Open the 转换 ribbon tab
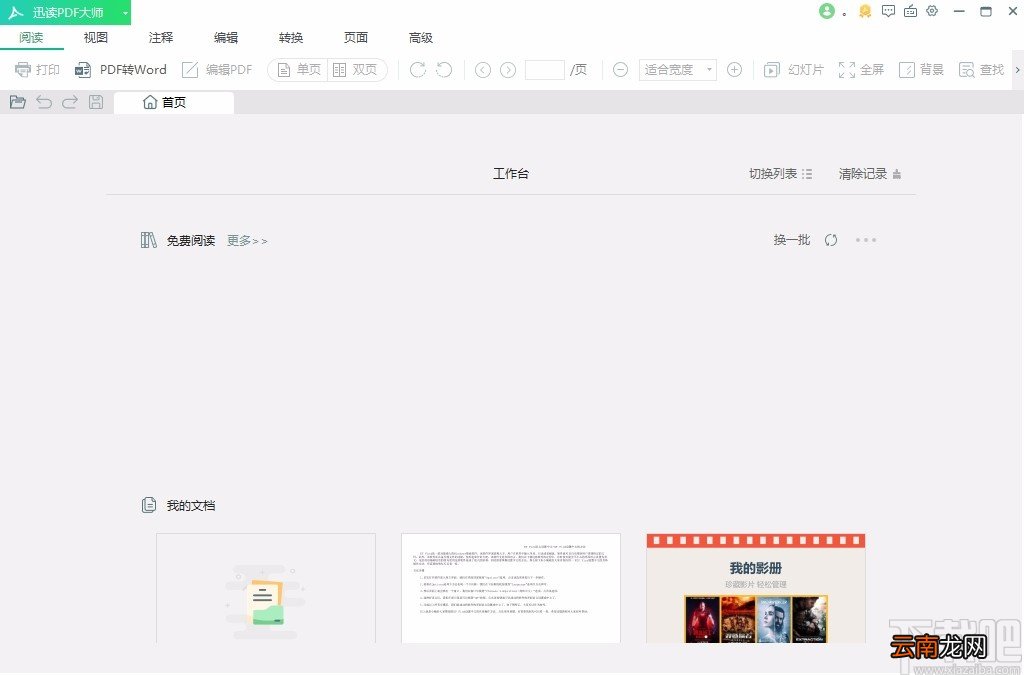The image size is (1024, 675). tap(291, 37)
